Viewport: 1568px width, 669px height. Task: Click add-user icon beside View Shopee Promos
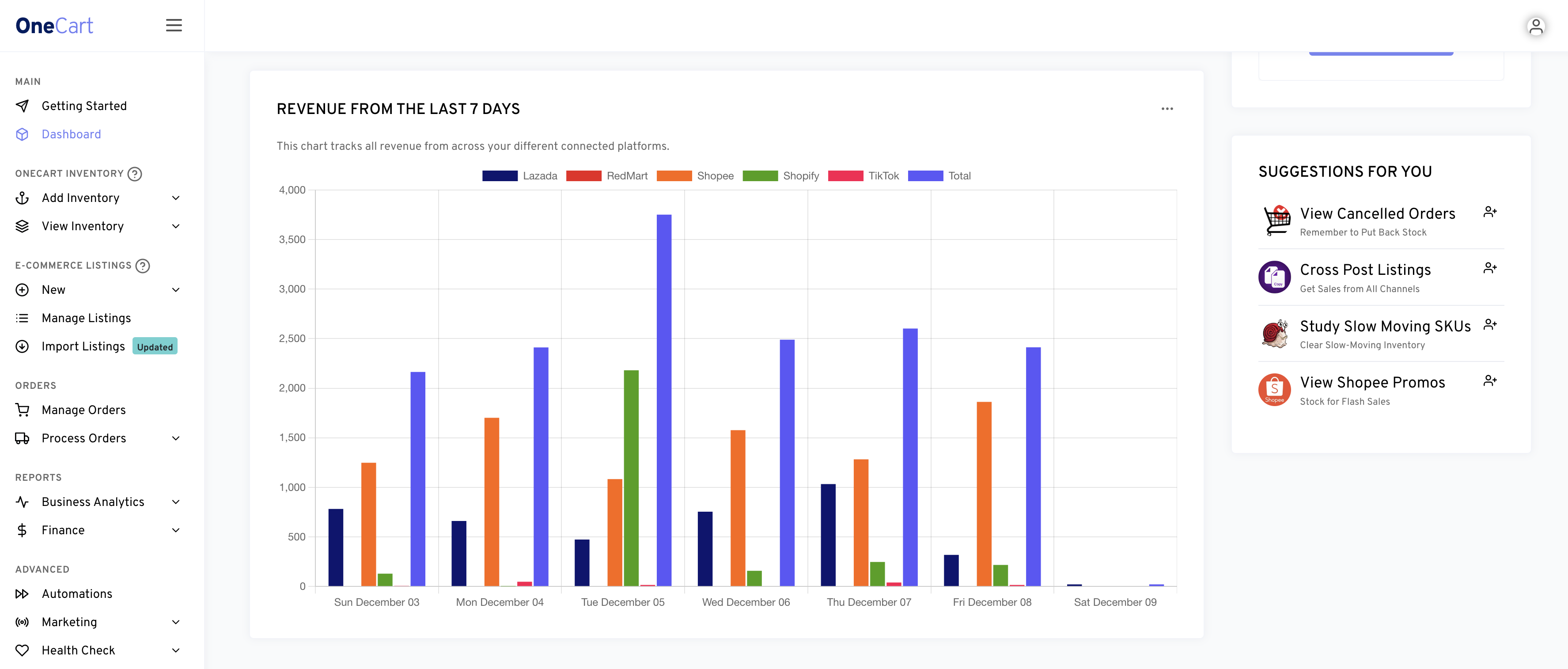coord(1490,380)
